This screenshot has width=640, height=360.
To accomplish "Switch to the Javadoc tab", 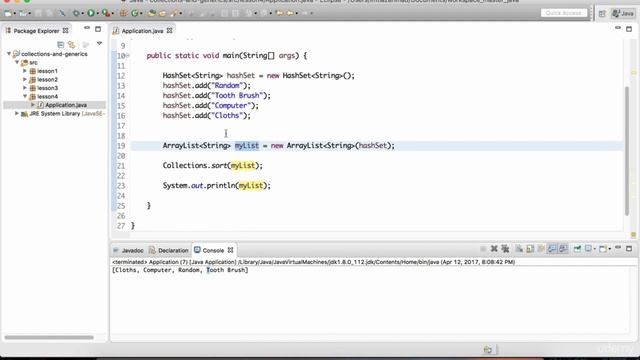I will pyautogui.click(x=129, y=250).
